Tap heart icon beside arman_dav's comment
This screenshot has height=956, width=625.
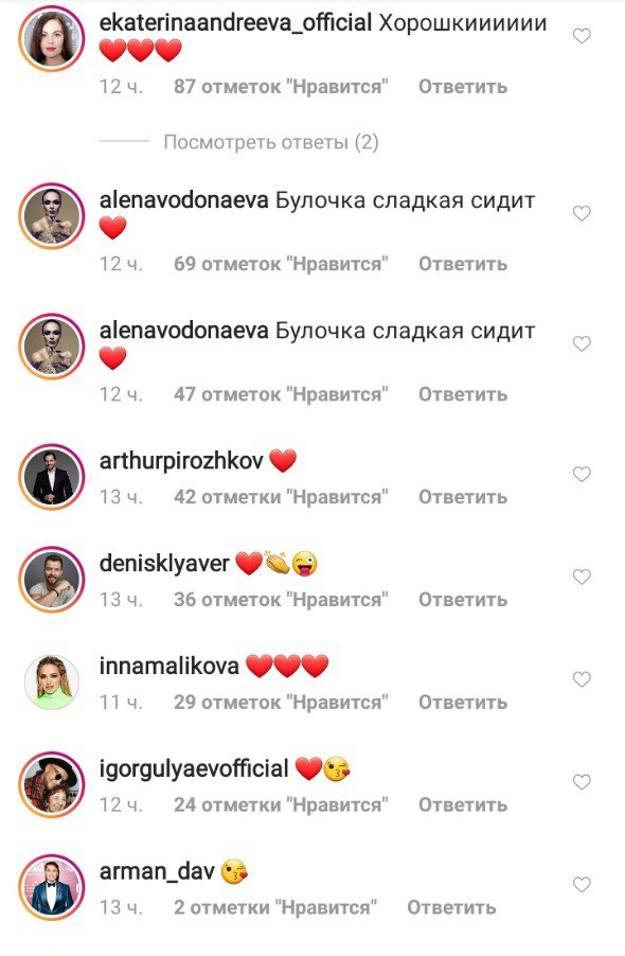(582, 884)
